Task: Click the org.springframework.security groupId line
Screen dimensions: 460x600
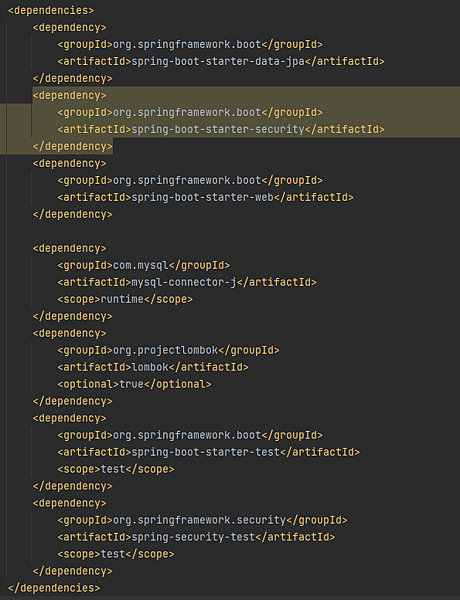Action: point(202,520)
